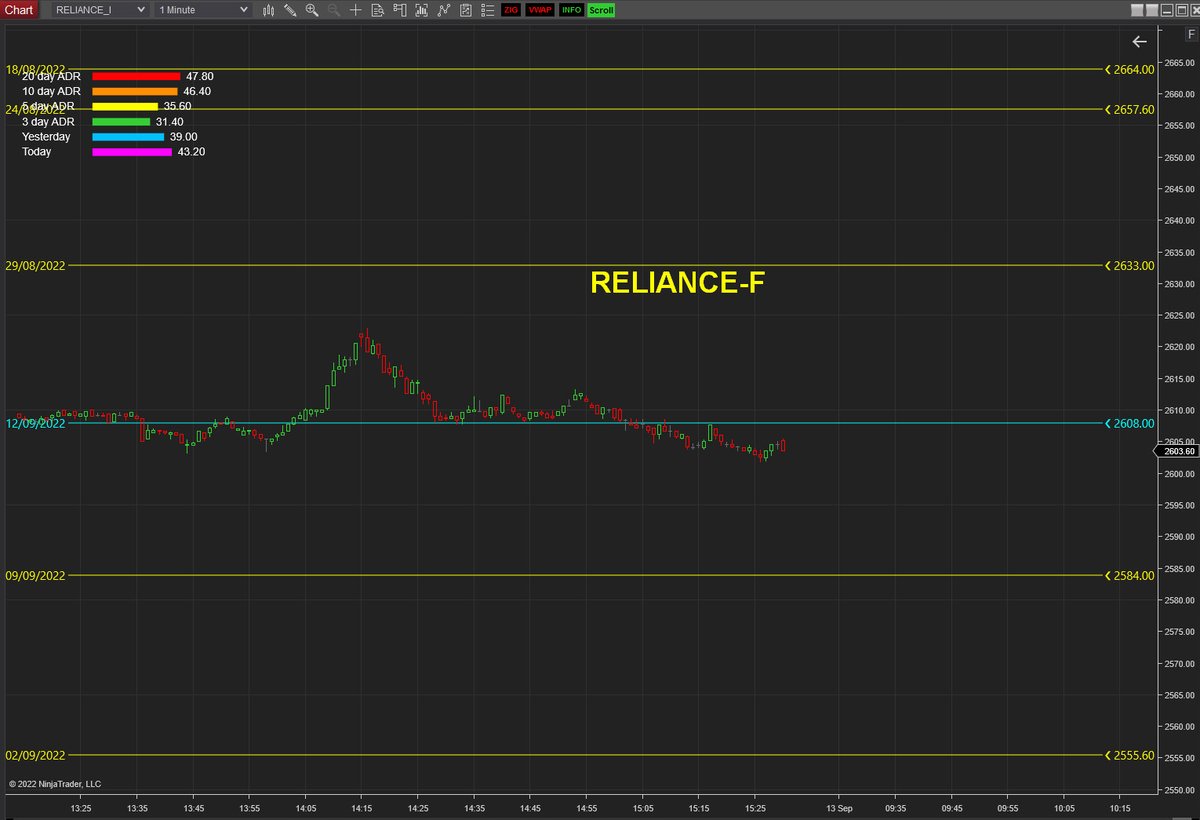
Task: Click the green 3 day ADR bar
Action: pyautogui.click(x=121, y=121)
